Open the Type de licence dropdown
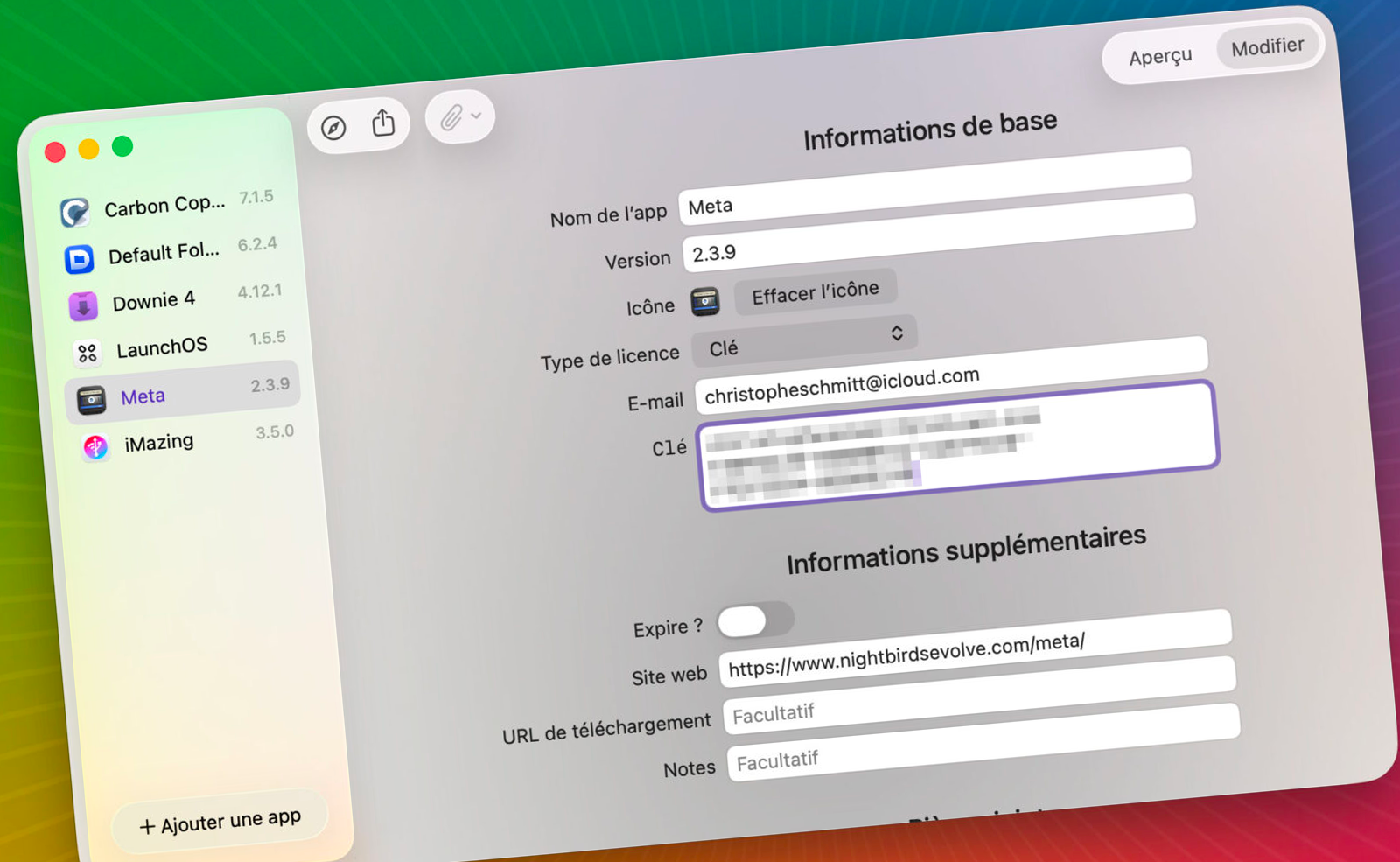Image resolution: width=1400 pixels, height=862 pixels. tap(806, 341)
